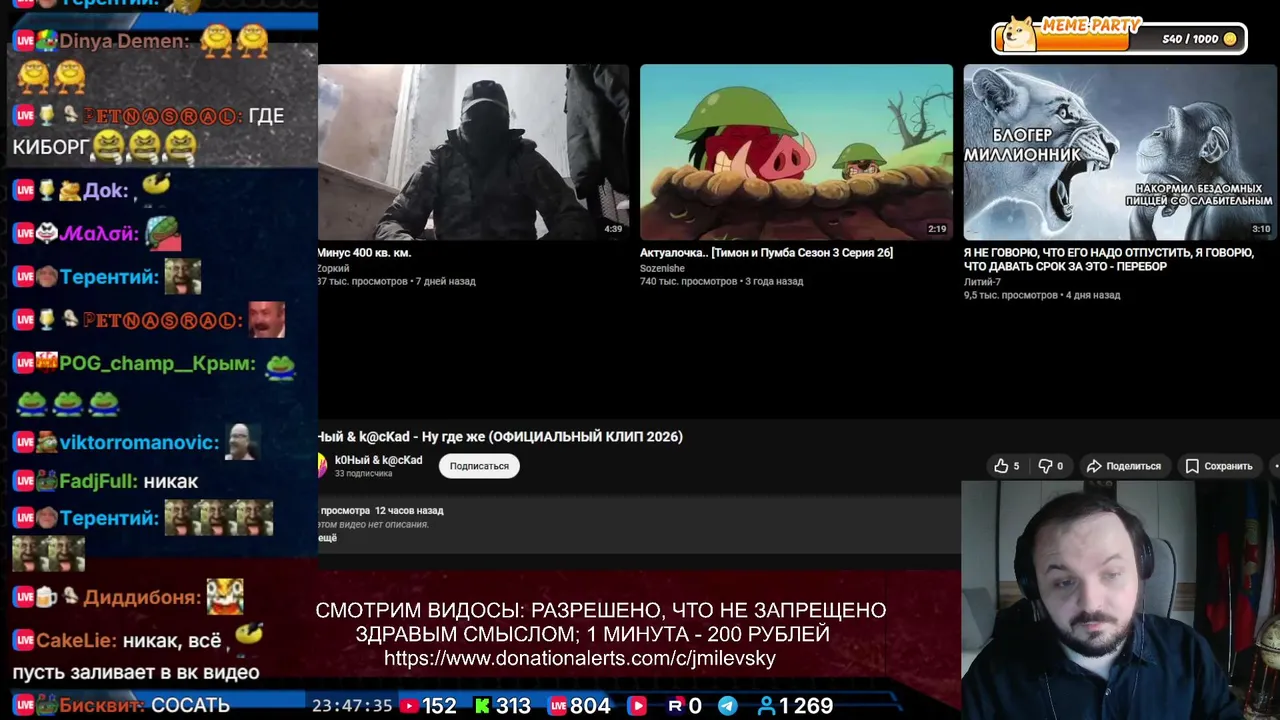Click the beer mug badge next to Док
Viewport: 1280px width, 720px height.
[x=46, y=190]
